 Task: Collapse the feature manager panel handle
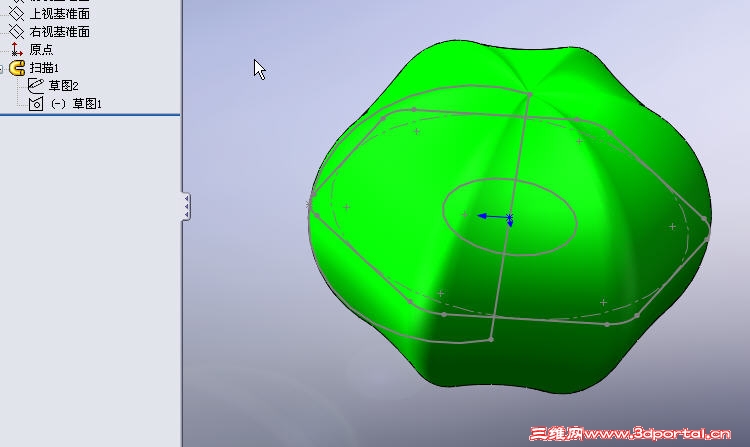186,207
